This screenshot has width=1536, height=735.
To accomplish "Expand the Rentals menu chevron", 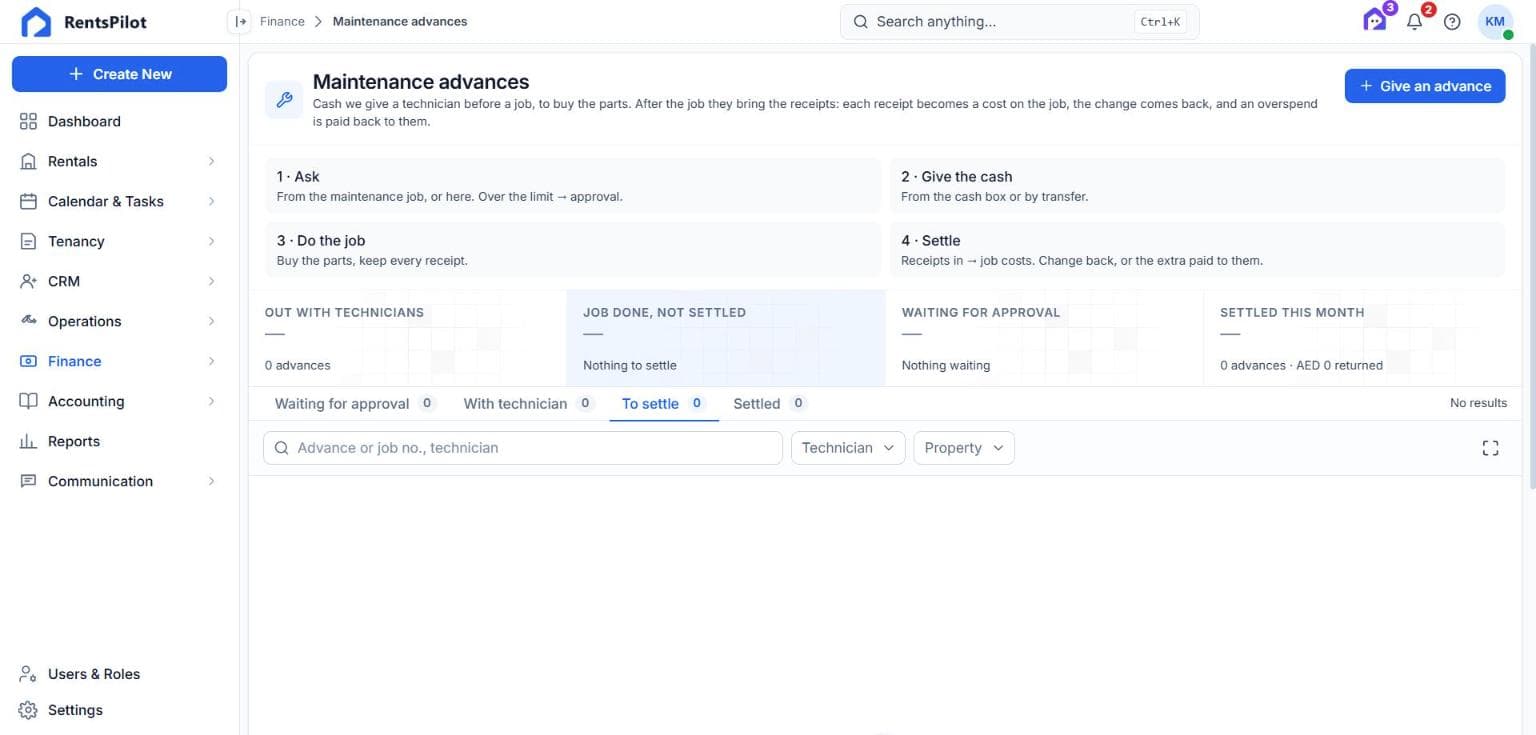I will point(211,161).
